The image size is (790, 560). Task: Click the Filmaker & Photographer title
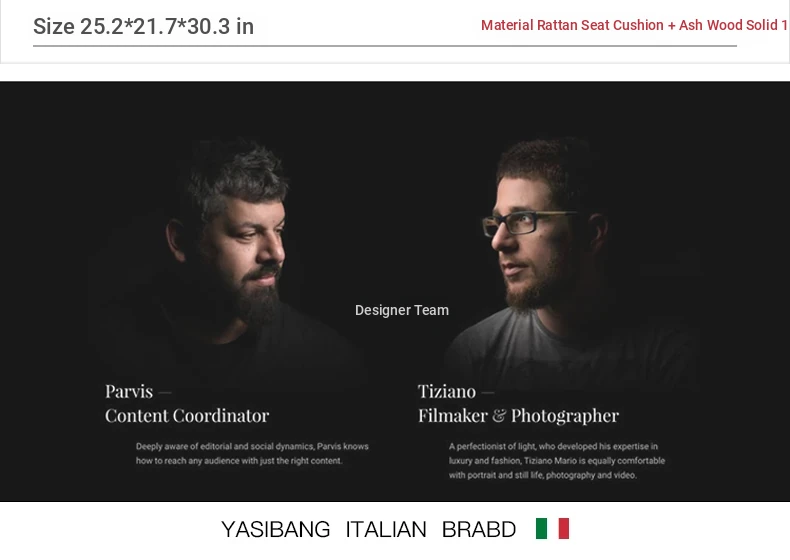click(518, 416)
